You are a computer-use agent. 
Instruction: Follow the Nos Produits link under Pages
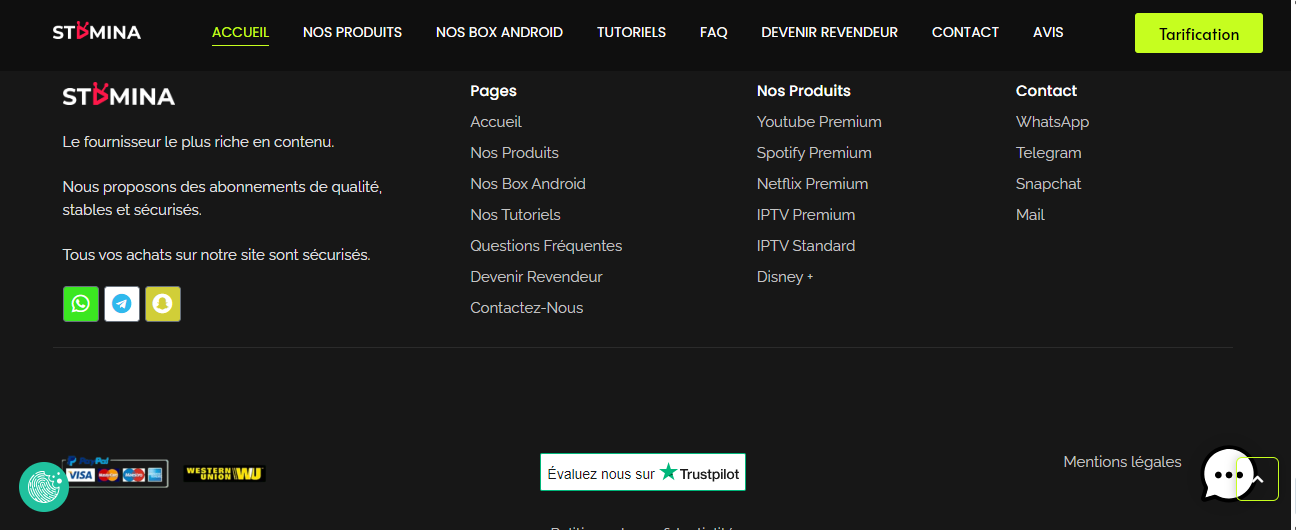514,153
